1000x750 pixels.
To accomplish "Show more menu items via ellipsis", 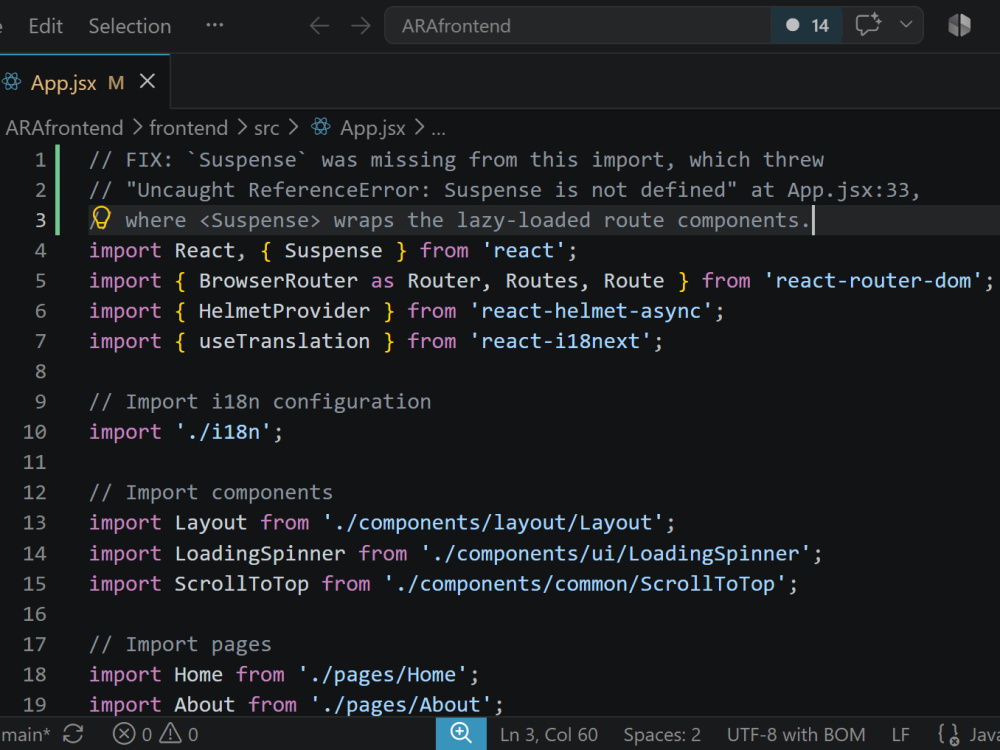I will click(215, 26).
